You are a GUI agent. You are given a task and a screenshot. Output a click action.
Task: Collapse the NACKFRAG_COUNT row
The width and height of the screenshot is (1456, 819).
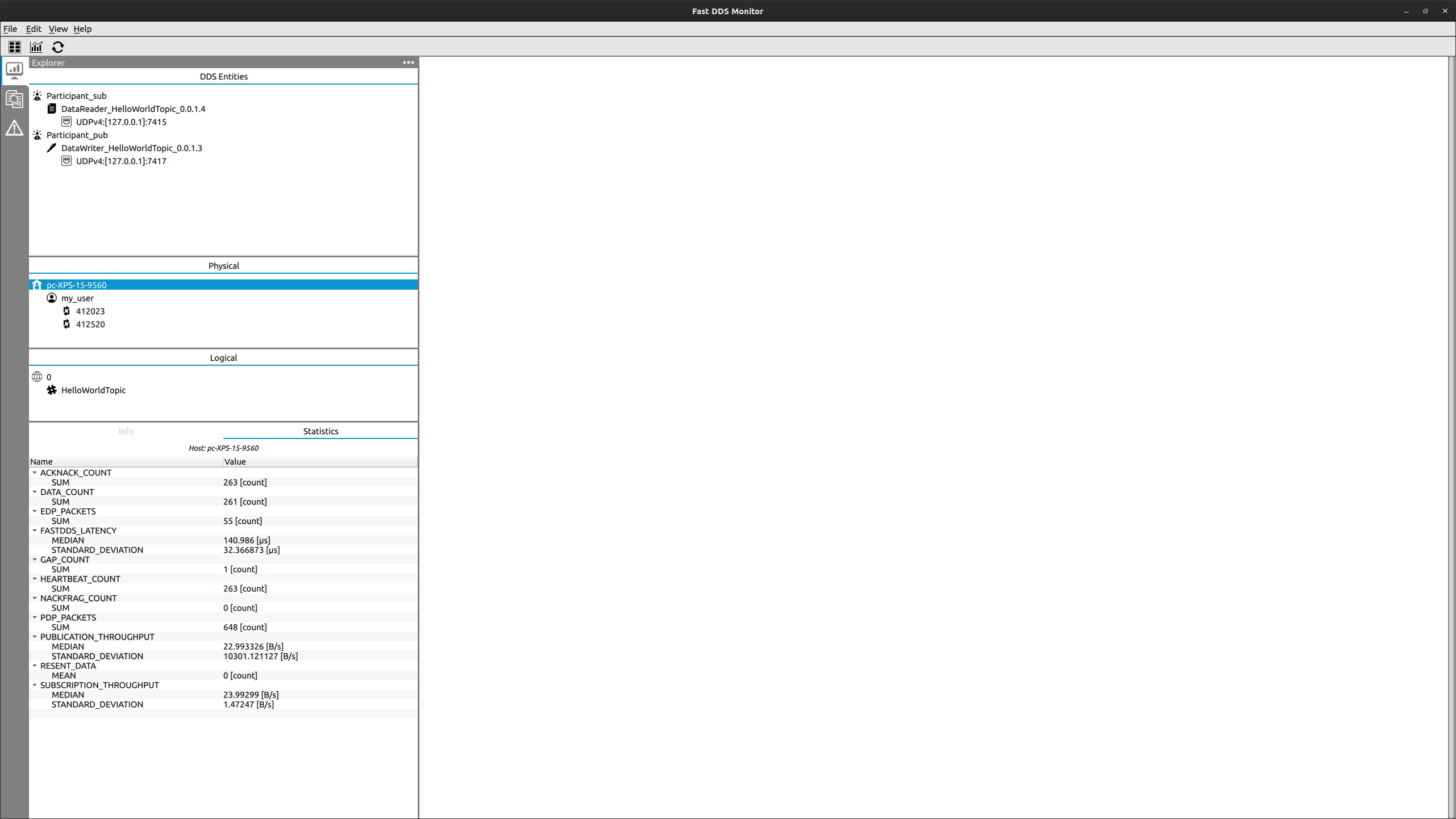coord(35,598)
